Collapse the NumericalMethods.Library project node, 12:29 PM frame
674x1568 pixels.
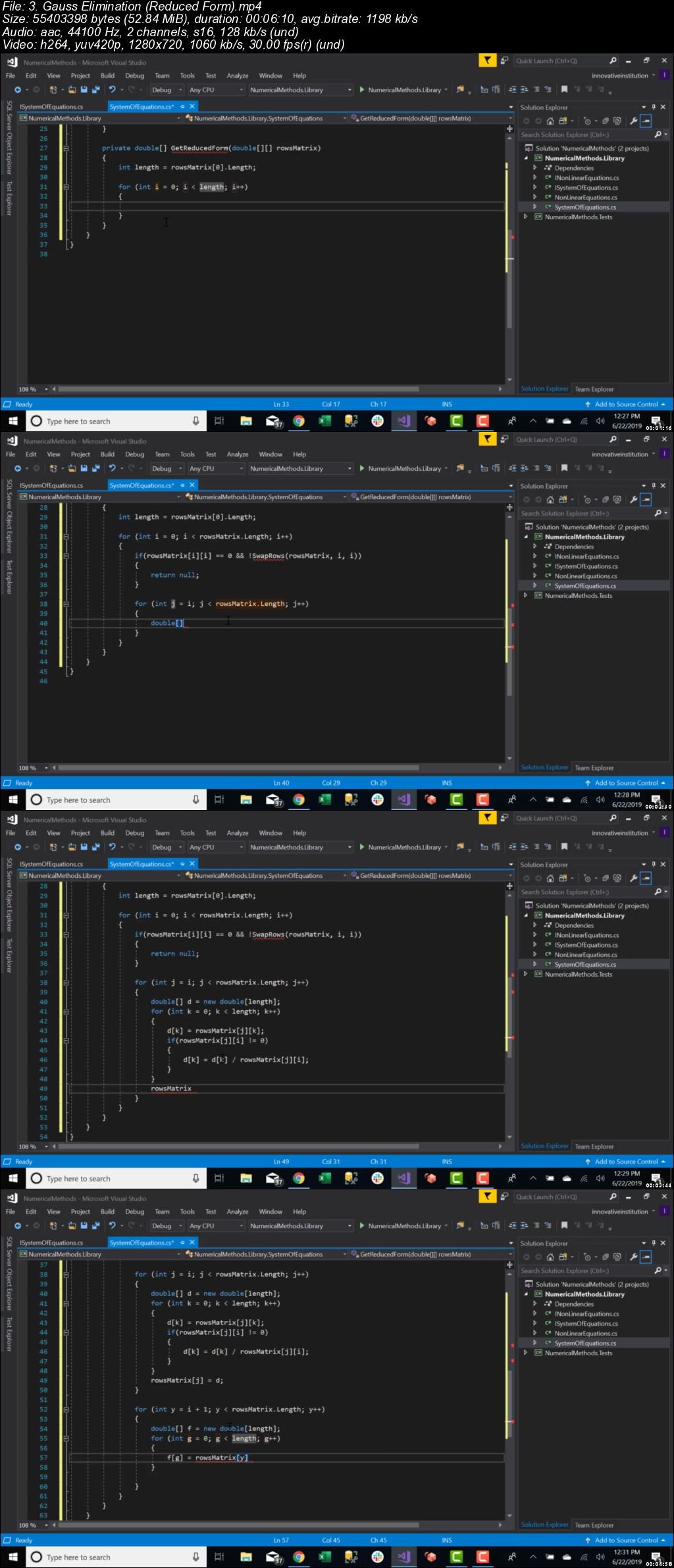tap(526, 915)
